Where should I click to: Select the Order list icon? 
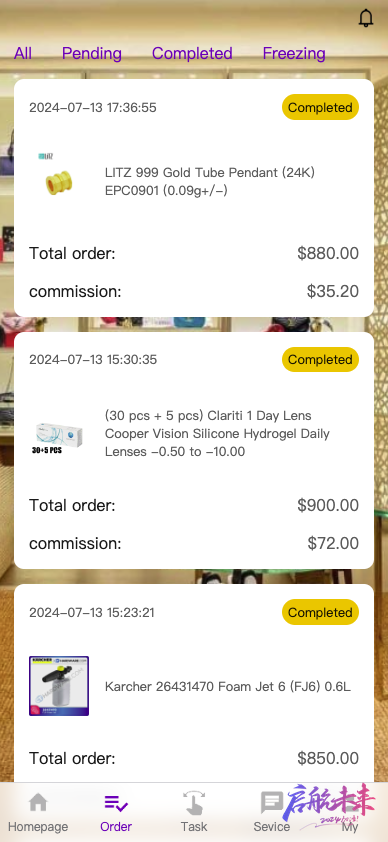[116, 803]
